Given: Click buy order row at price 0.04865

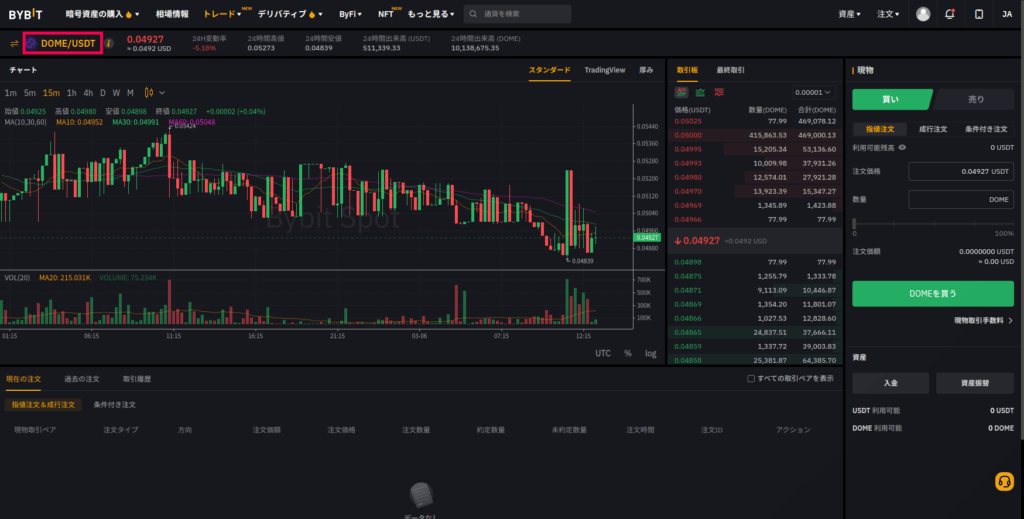Looking at the screenshot, I should (755, 332).
